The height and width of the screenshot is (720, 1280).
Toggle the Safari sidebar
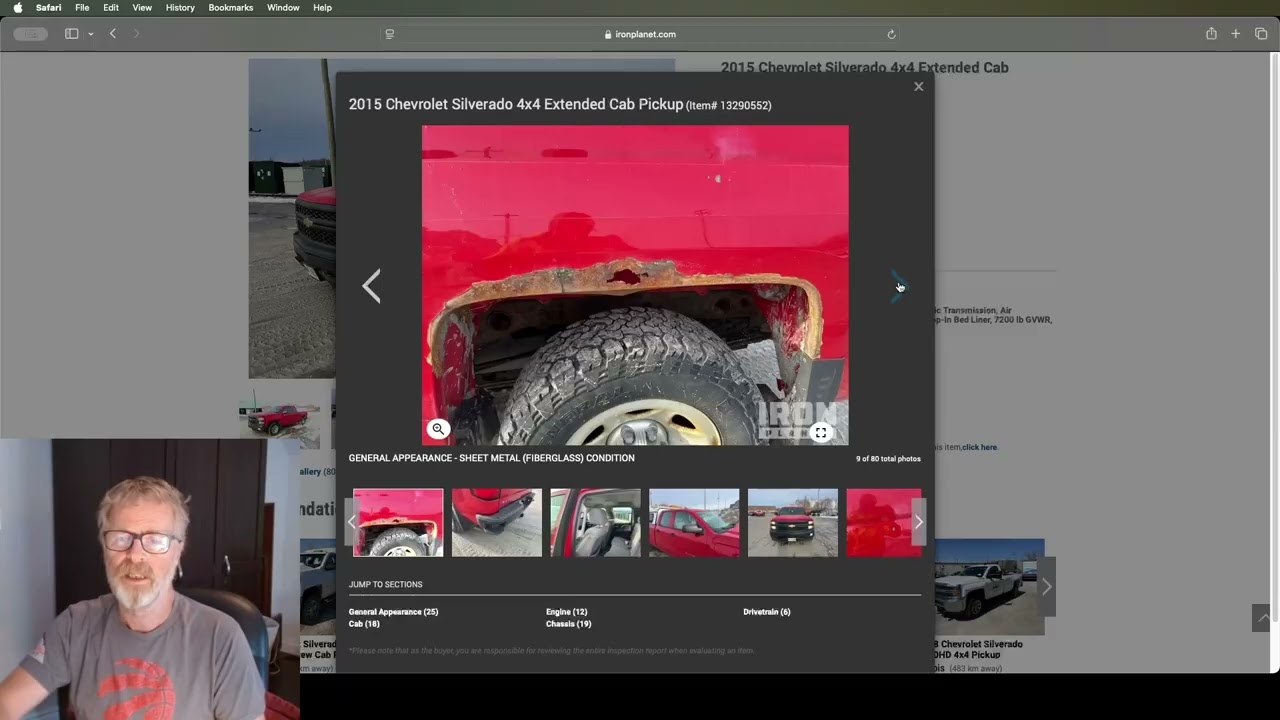click(x=72, y=34)
